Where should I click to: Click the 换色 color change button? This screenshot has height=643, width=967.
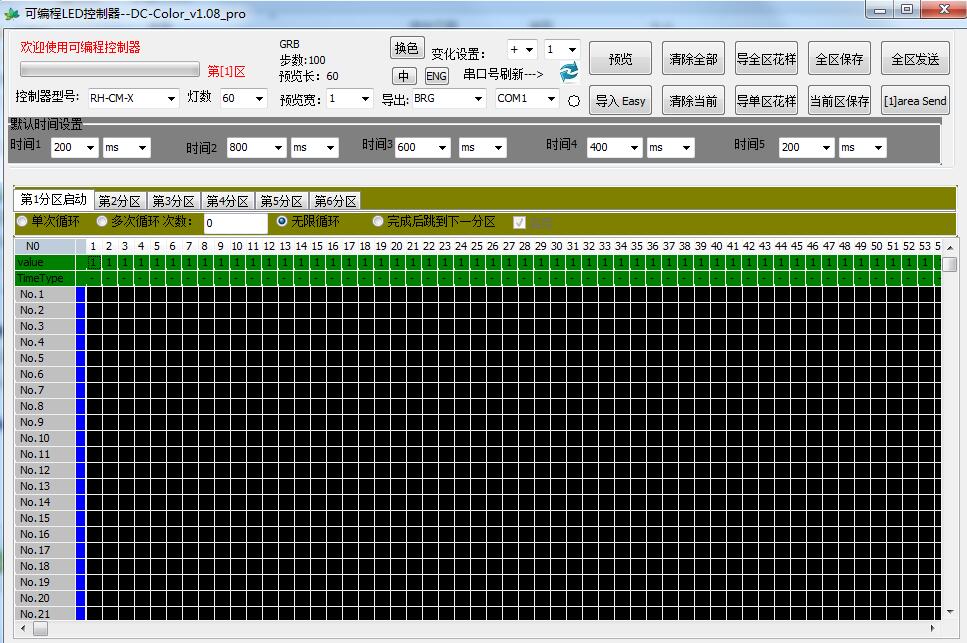pos(406,47)
